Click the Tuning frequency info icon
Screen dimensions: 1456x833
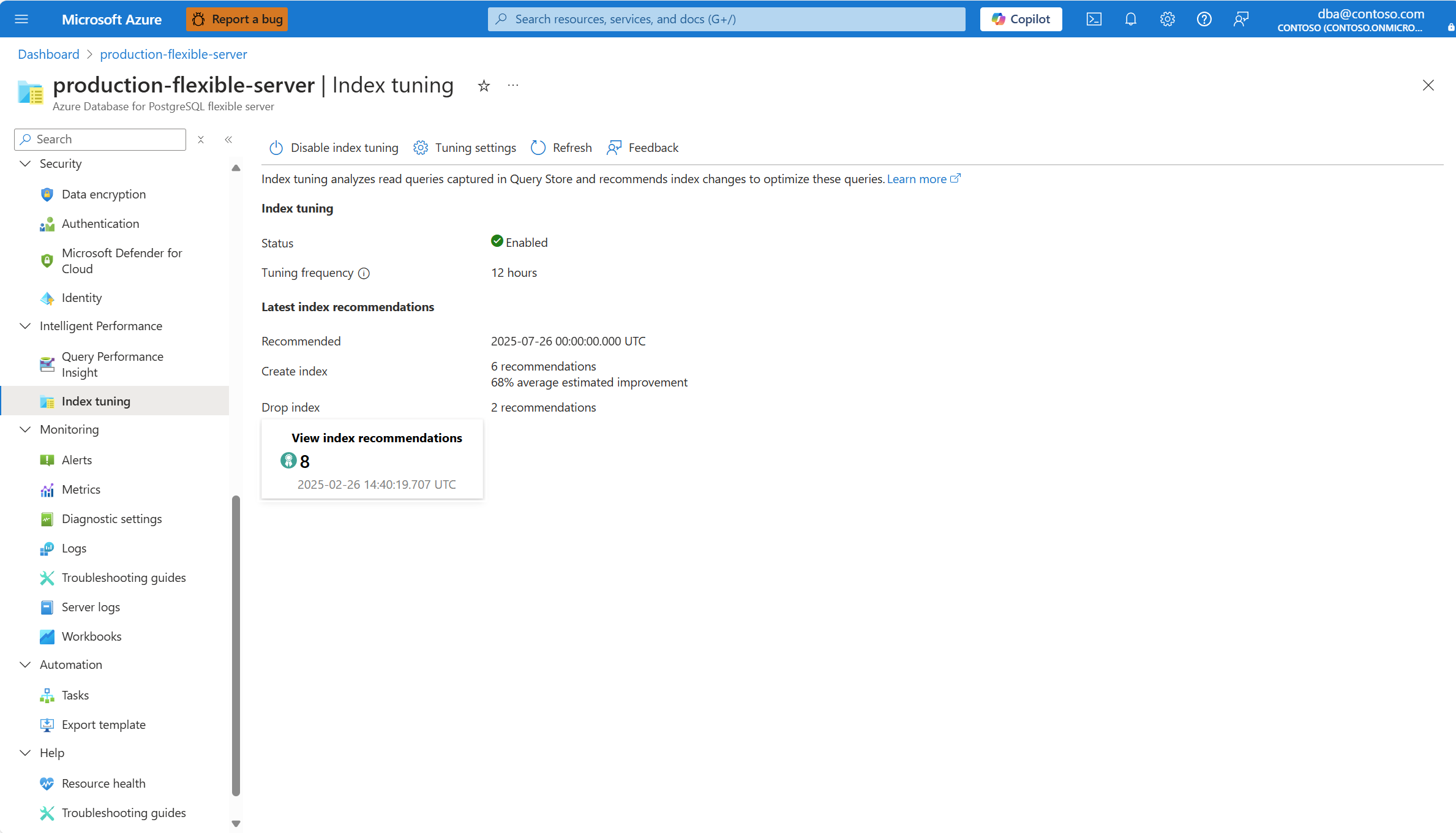[364, 273]
